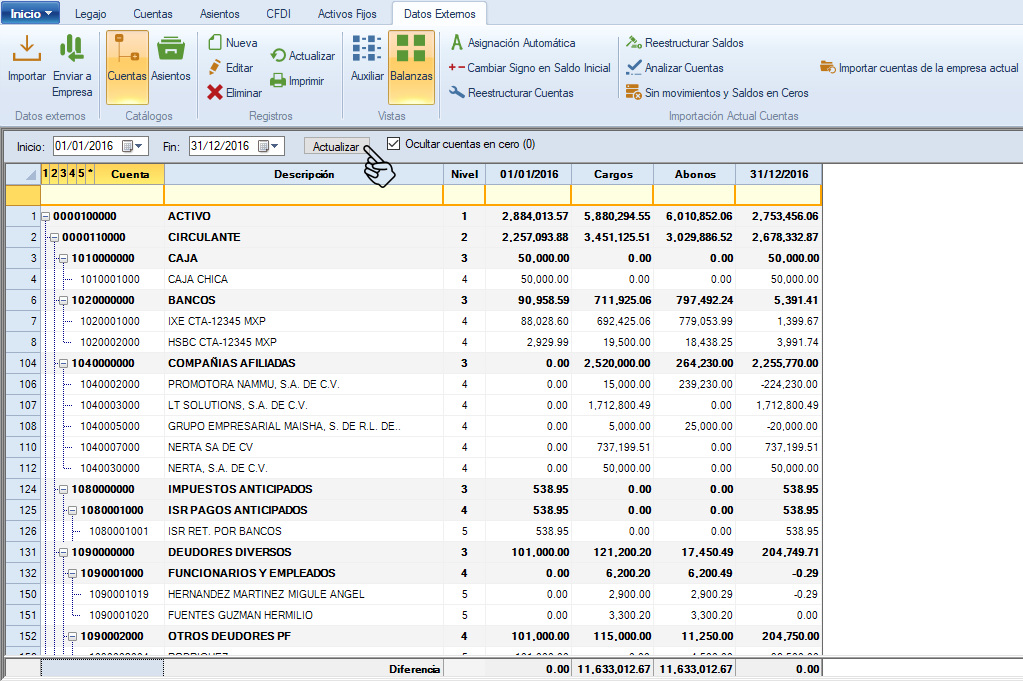The image size is (1023, 681).
Task: Open the Inicio date picker dropdown
Action: (x=139, y=146)
